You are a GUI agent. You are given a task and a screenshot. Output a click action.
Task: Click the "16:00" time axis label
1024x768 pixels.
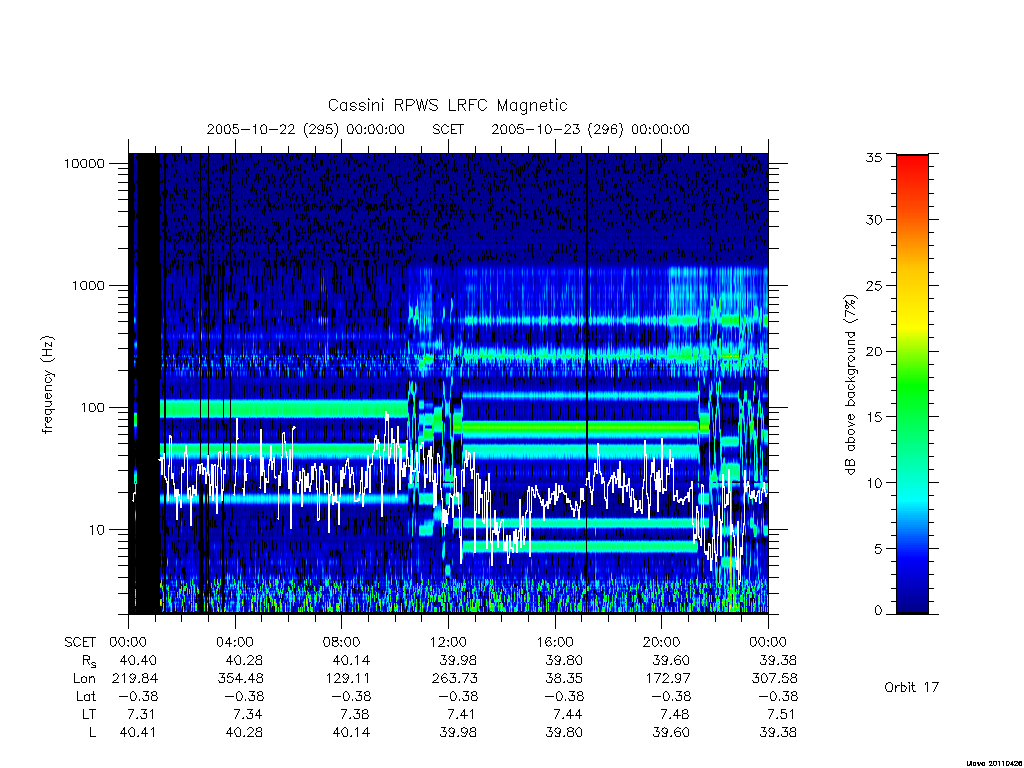(555, 642)
